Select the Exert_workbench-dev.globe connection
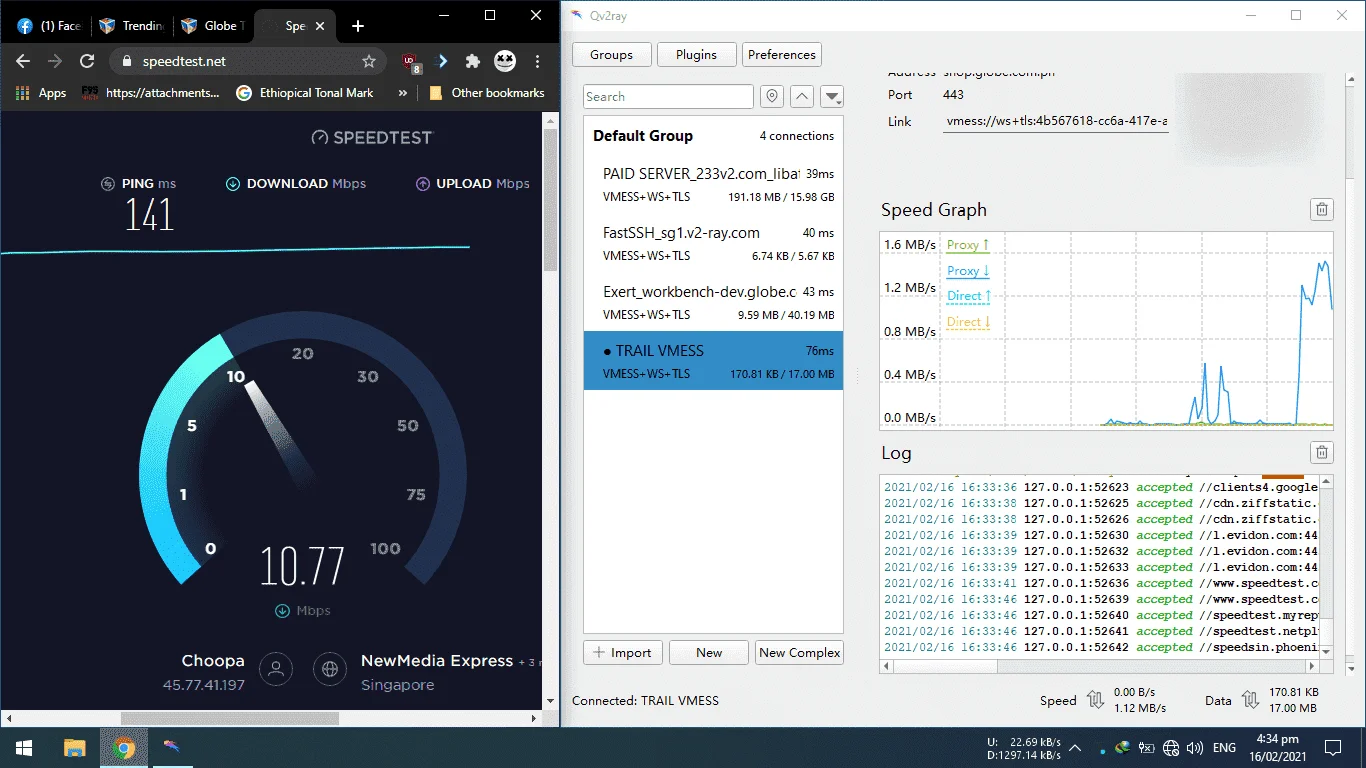This screenshot has height=768, width=1366. tap(713, 303)
